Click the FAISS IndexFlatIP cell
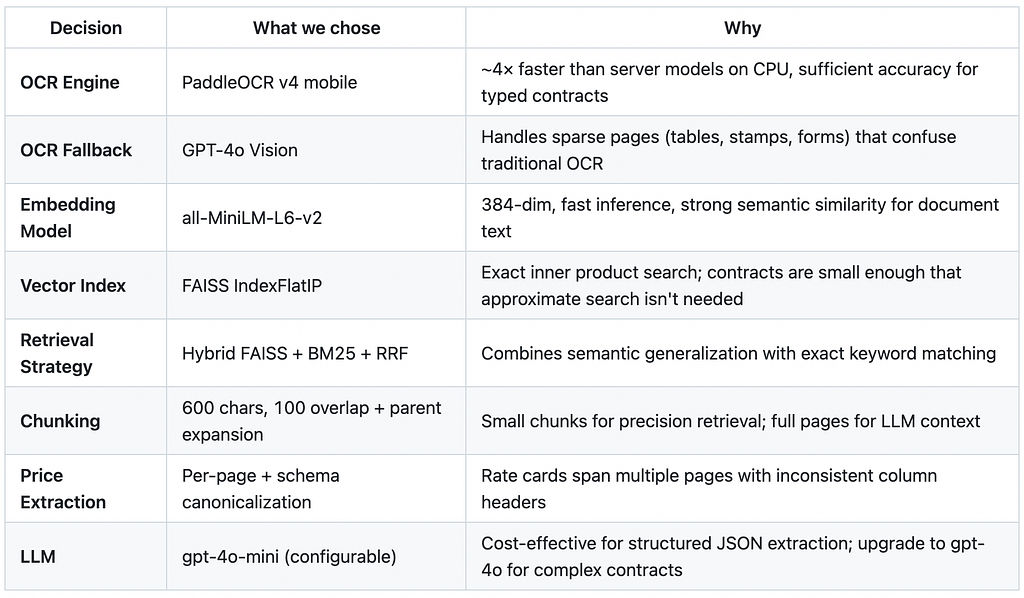The image size is (1024, 598). (251, 285)
